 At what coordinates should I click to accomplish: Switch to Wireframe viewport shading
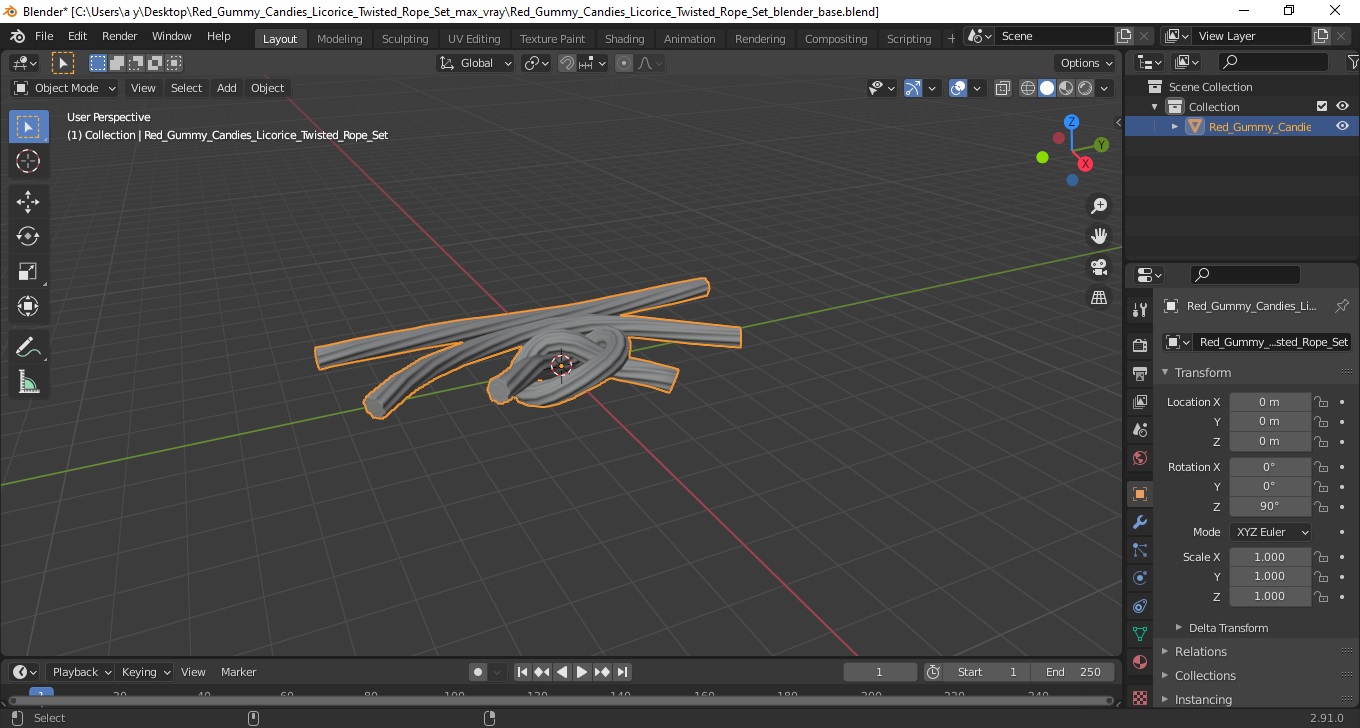[1028, 88]
